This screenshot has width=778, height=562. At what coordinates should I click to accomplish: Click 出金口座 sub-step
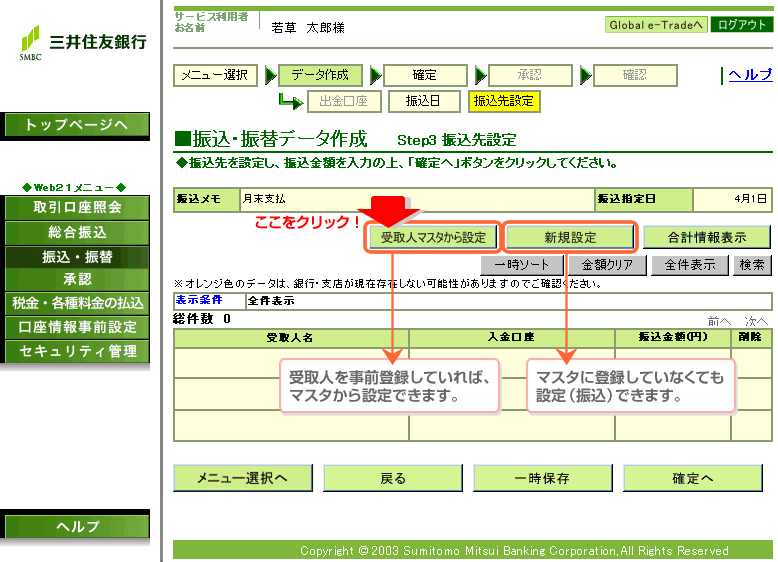click(344, 101)
